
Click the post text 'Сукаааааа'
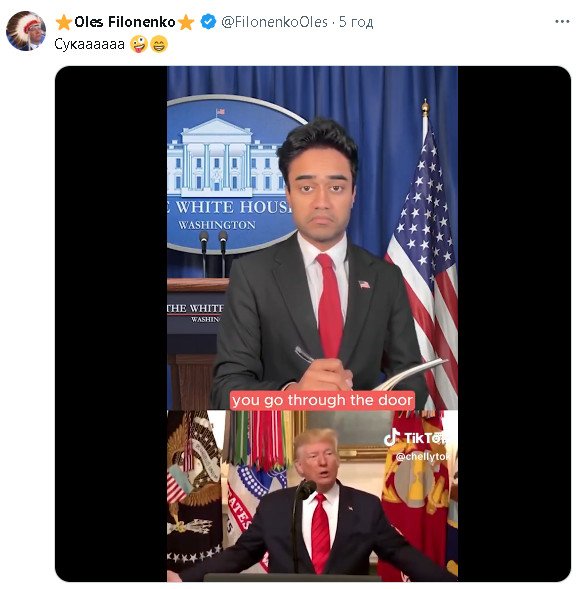89,44
